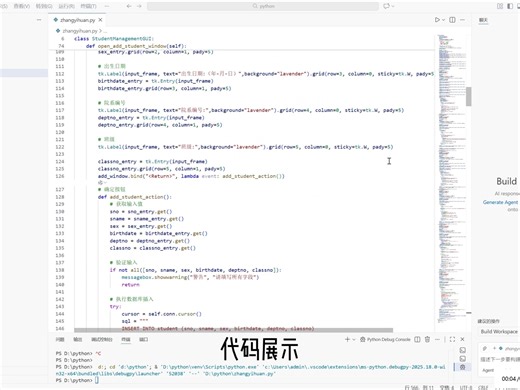520x390 pixels.
Task: Click the editor horizontal scrollbar
Action: tap(233, 330)
